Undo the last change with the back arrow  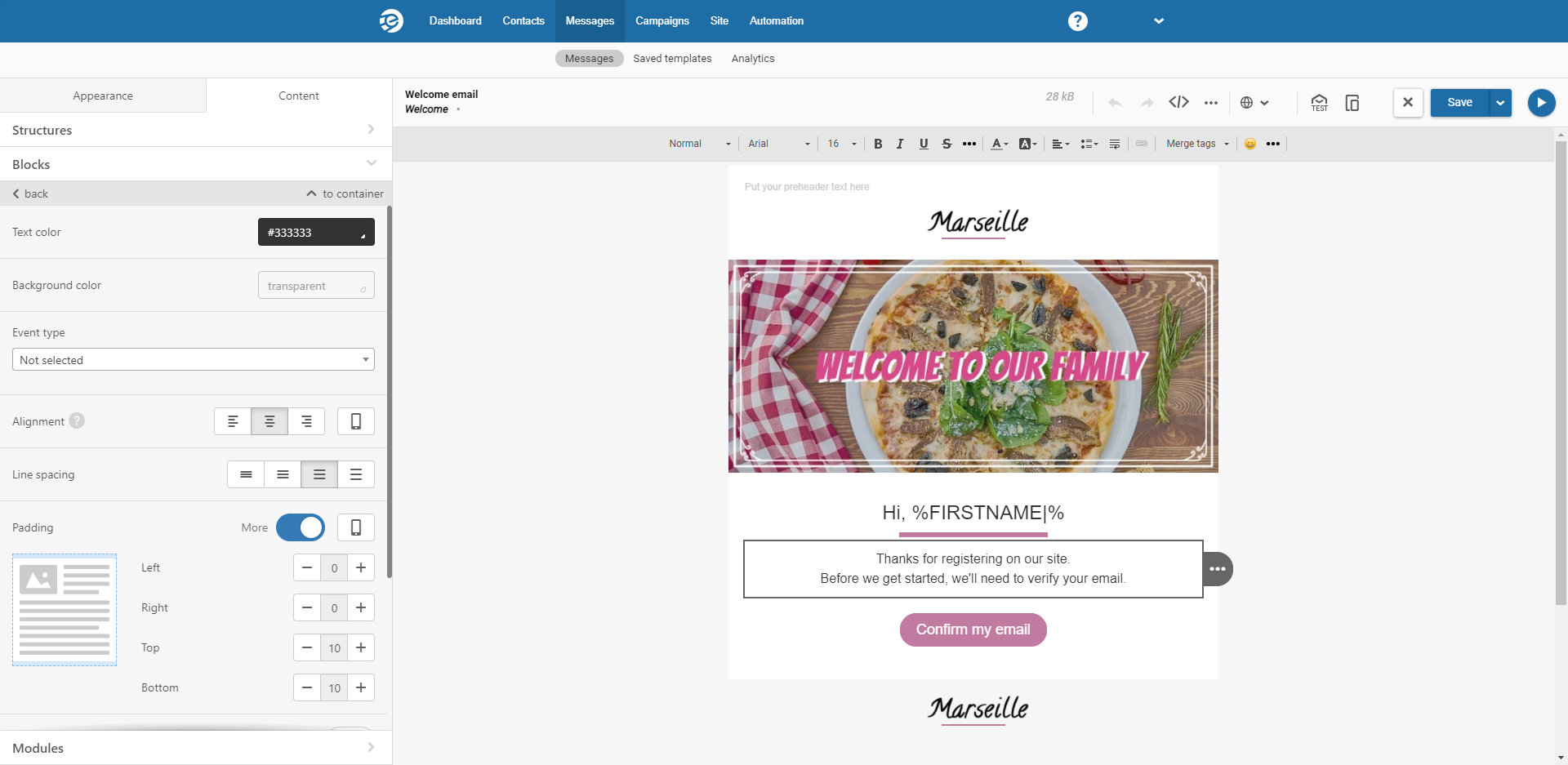tap(1115, 103)
